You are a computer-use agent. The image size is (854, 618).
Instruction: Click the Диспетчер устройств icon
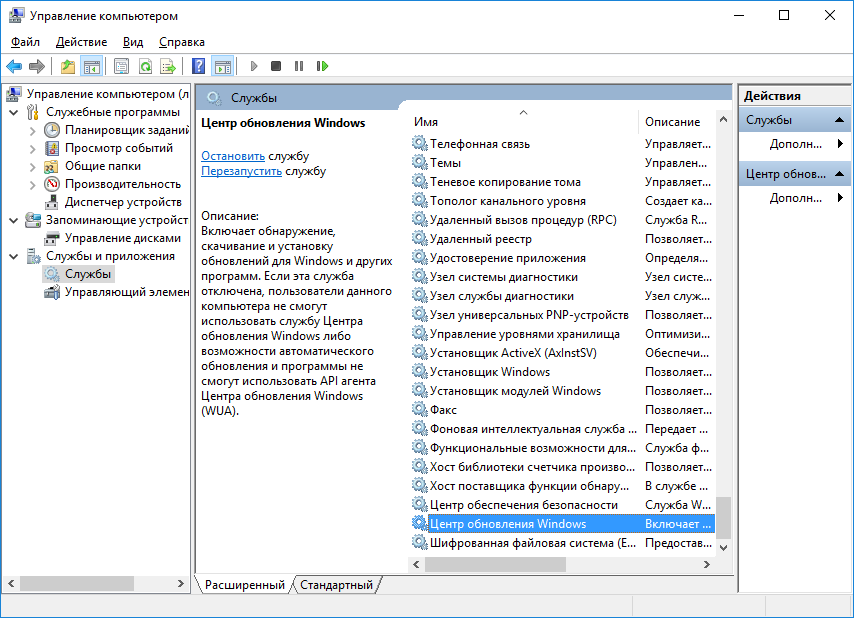tap(52, 202)
